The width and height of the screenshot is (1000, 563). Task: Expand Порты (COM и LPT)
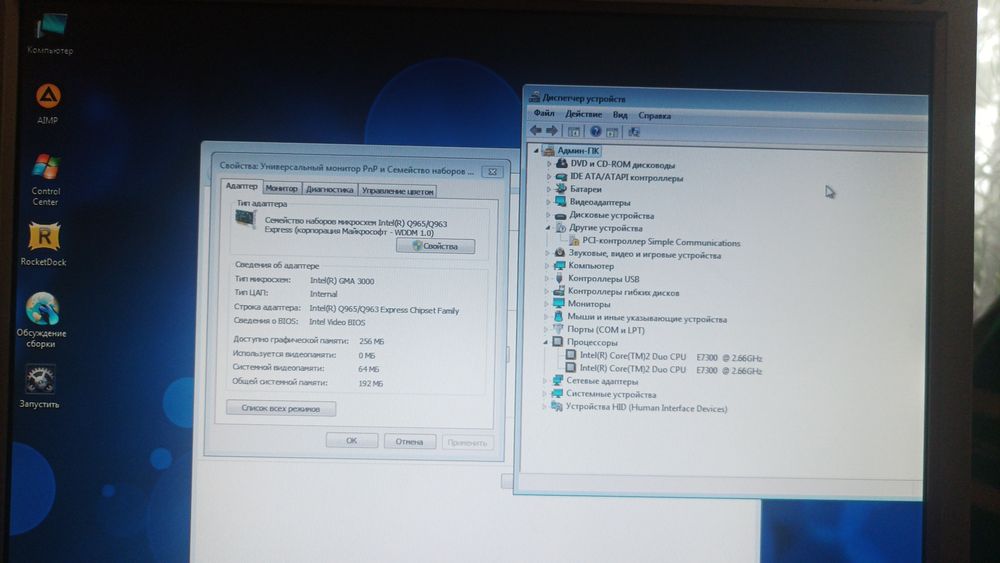(x=546, y=330)
